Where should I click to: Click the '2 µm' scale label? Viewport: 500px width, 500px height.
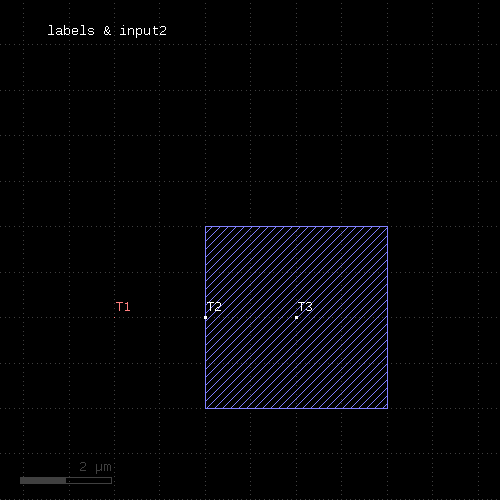point(95,467)
